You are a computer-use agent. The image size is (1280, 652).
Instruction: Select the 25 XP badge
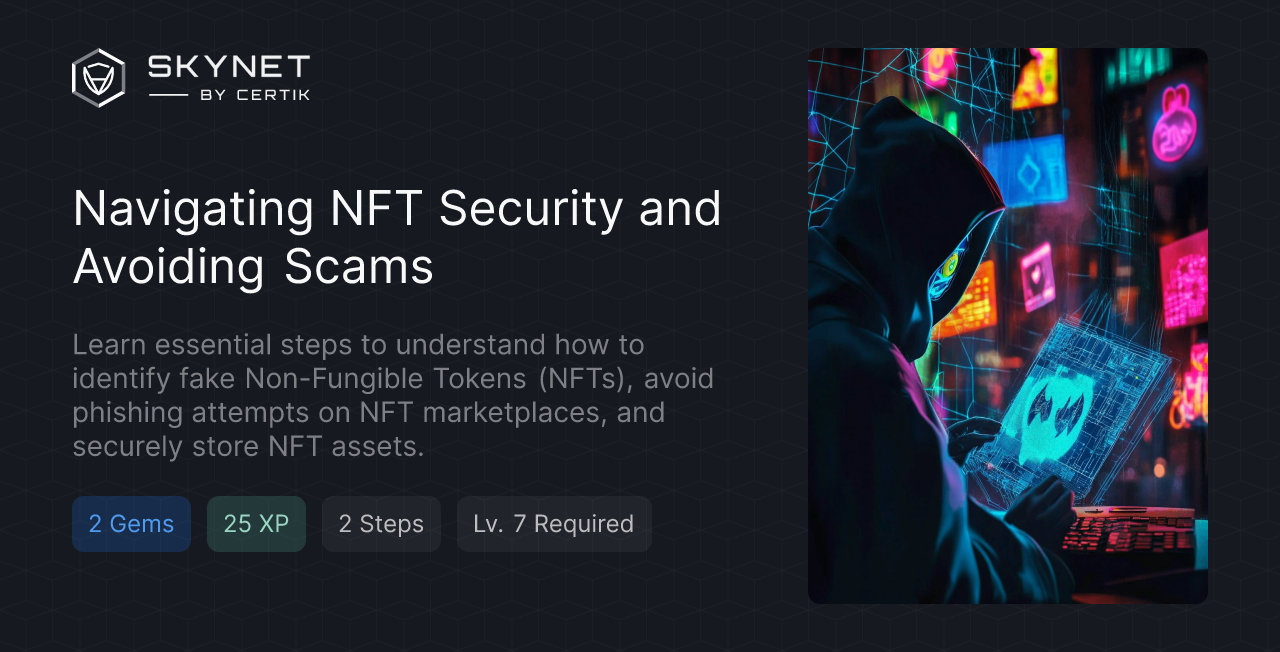[x=256, y=524]
